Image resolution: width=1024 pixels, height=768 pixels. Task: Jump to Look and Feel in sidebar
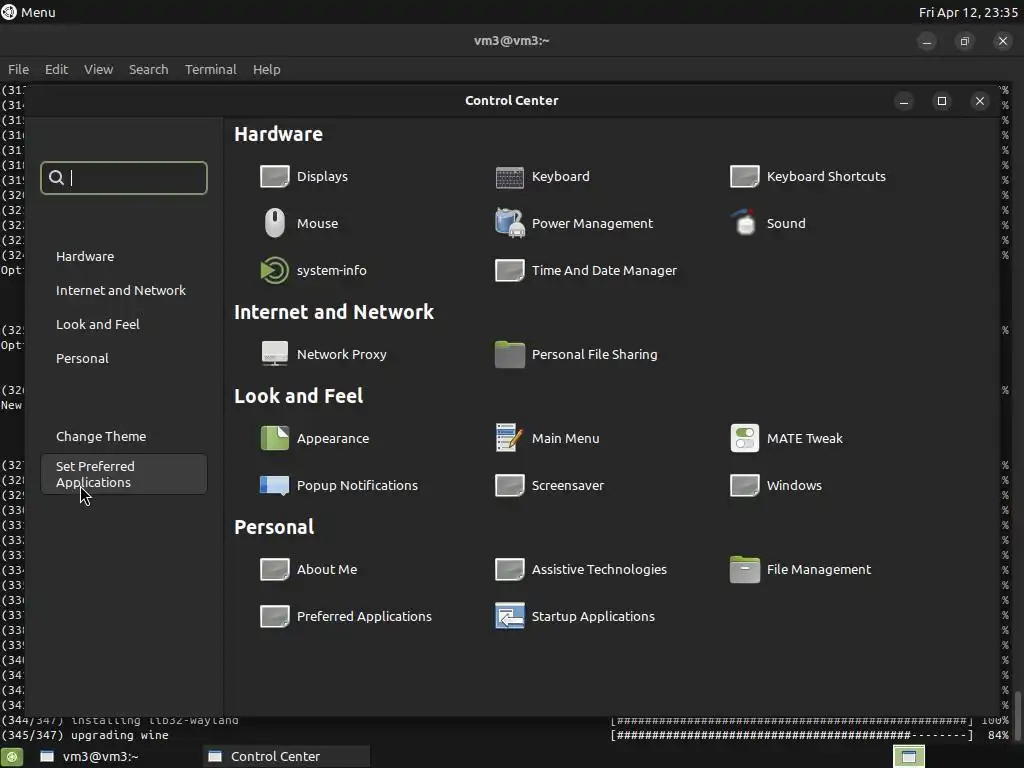click(x=98, y=325)
